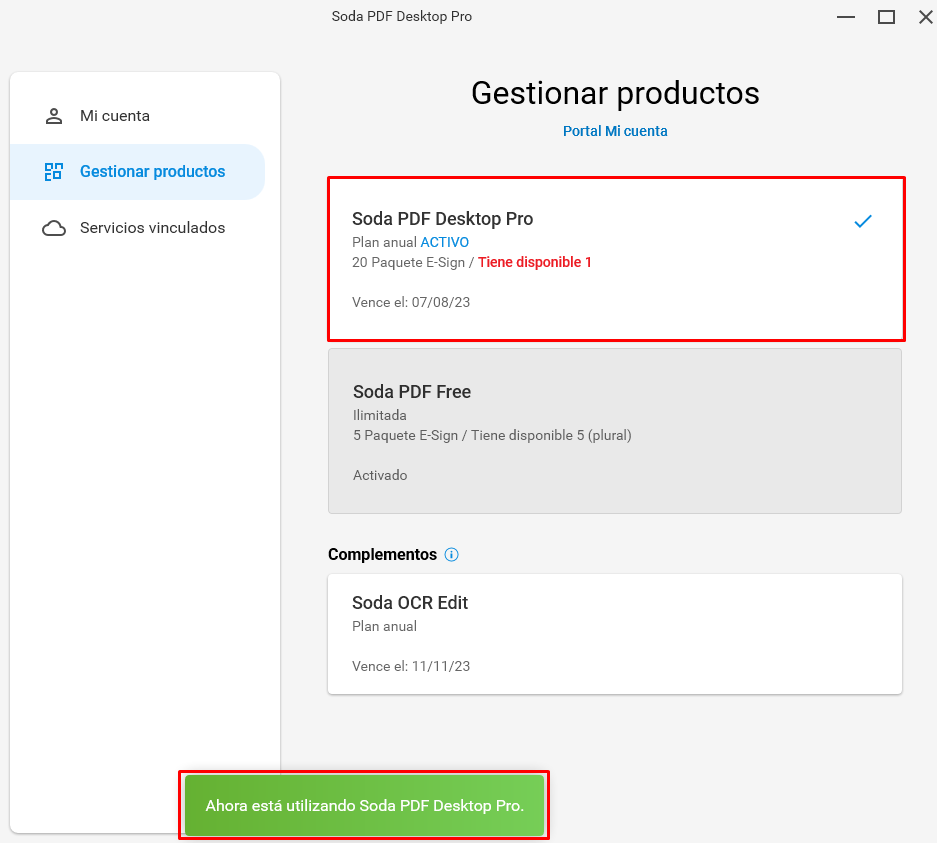Click the ACTIVO status text
Viewport: 937px width, 843px height.
[x=445, y=242]
